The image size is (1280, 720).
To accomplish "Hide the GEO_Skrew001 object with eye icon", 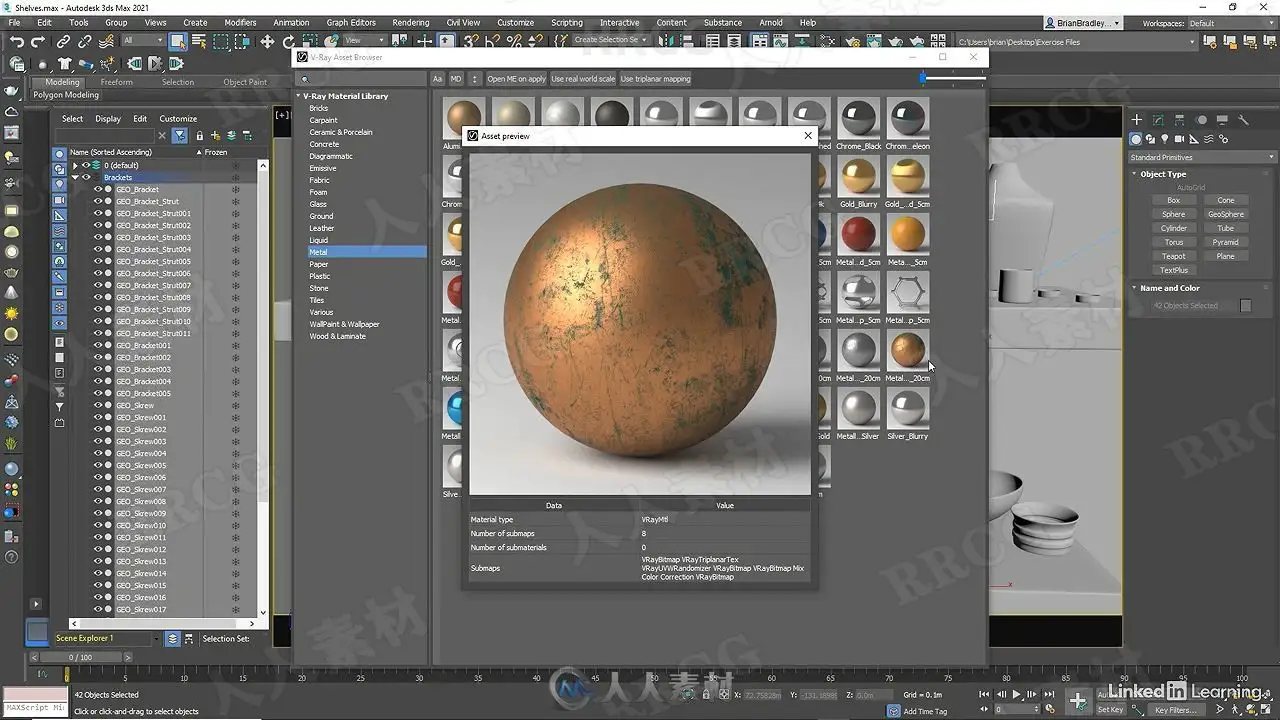I will pyautogui.click(x=98, y=417).
